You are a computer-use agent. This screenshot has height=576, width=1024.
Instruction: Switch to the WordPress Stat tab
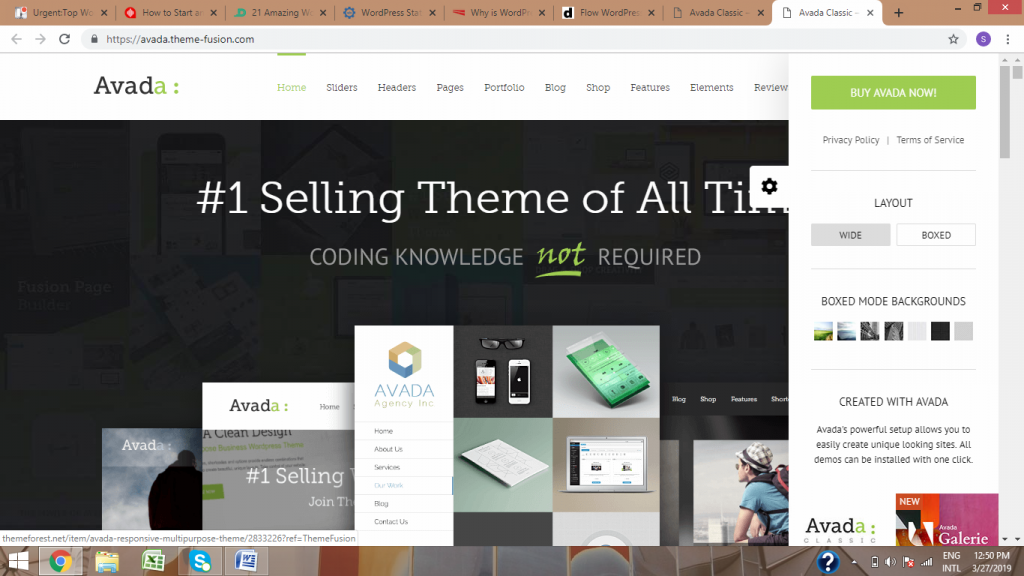click(x=391, y=12)
